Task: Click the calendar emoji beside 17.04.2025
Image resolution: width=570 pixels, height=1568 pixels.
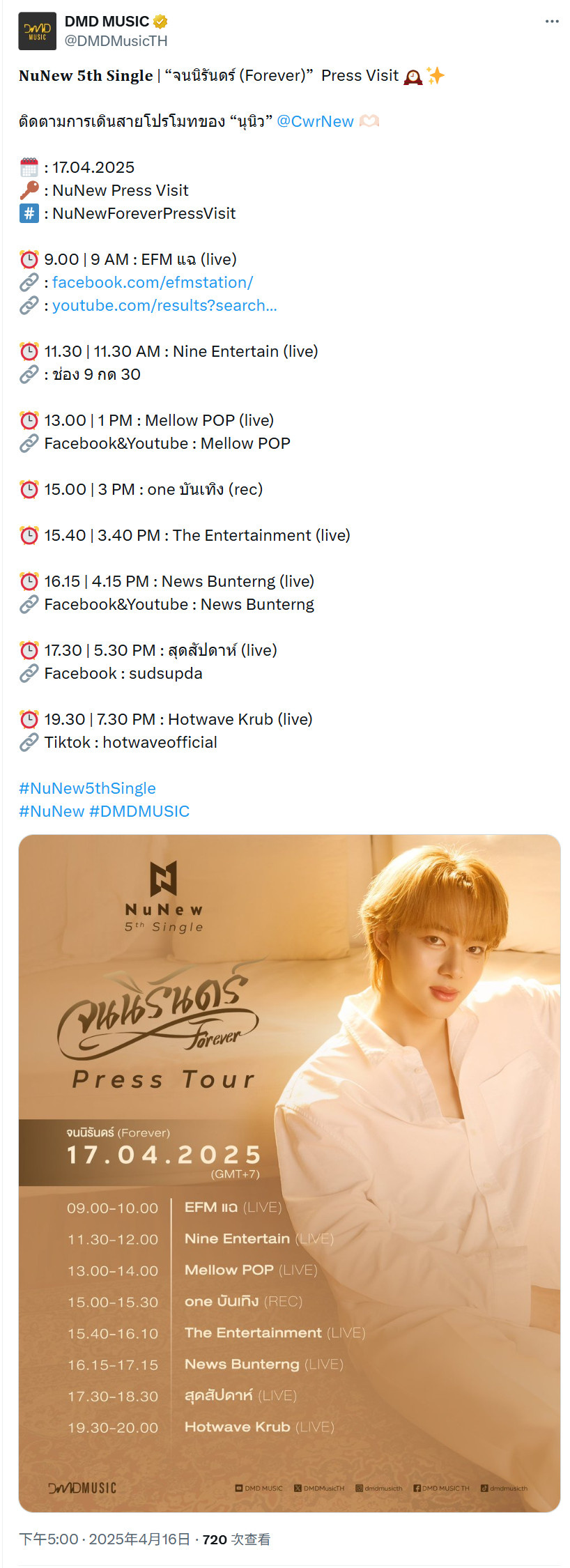Action: click(x=29, y=167)
